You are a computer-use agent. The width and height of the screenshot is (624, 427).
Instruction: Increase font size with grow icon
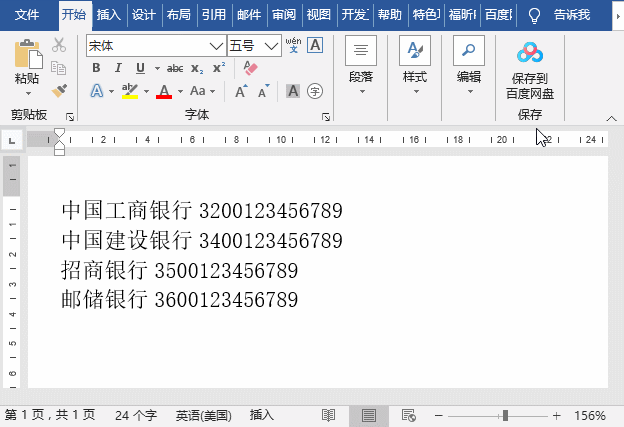(x=242, y=91)
